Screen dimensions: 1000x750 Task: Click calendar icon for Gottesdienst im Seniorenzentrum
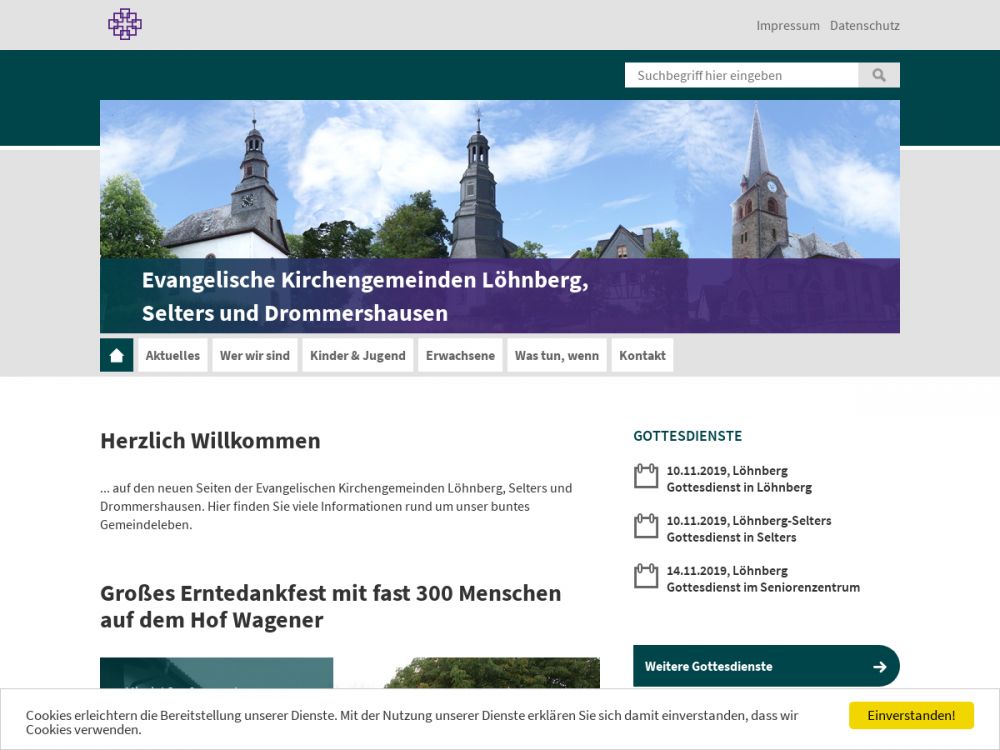pyautogui.click(x=646, y=576)
